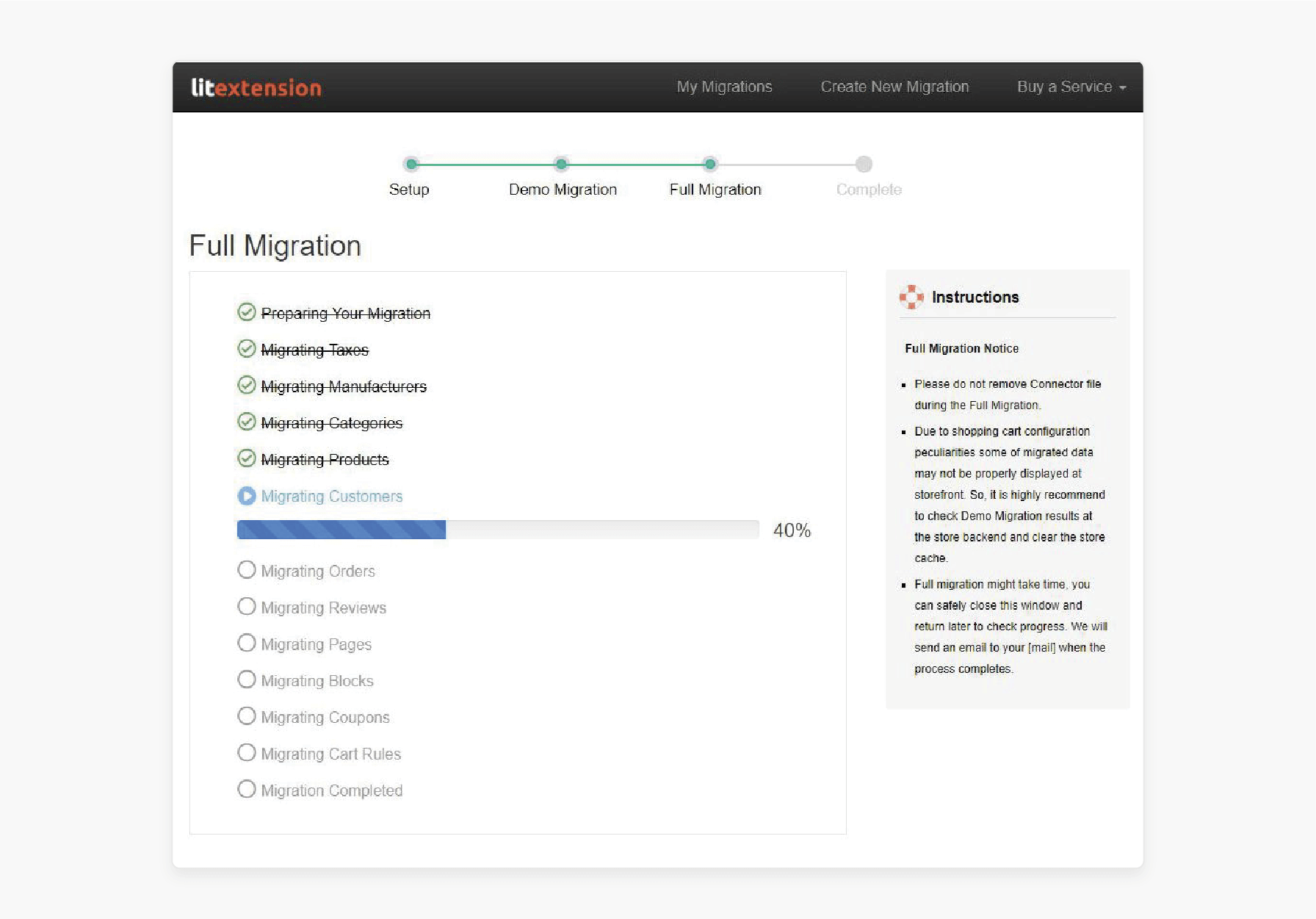Select the Setup step label
The image size is (1316, 919).
pos(409,190)
